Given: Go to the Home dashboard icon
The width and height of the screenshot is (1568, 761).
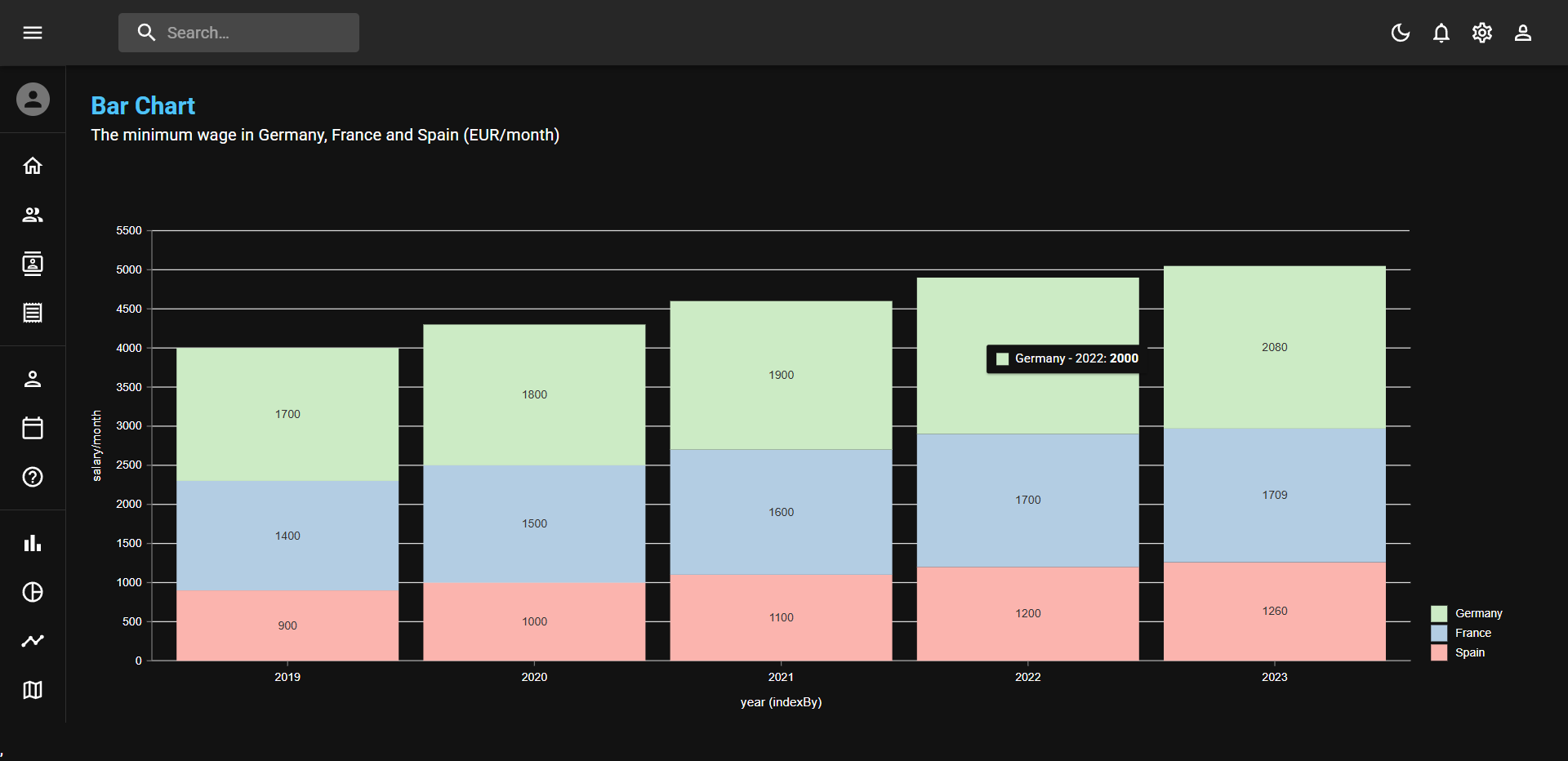Looking at the screenshot, I should click(33, 166).
